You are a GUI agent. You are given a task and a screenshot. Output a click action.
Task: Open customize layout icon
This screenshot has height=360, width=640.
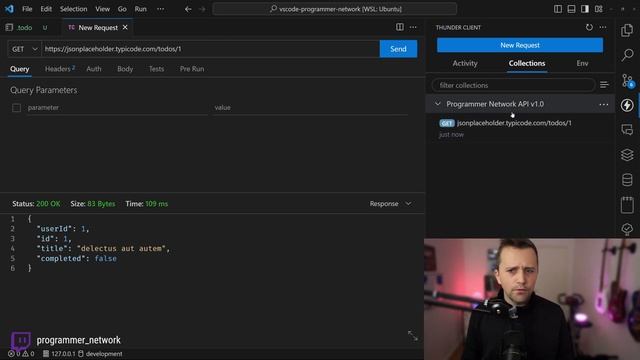pyautogui.click(x=599, y=9)
